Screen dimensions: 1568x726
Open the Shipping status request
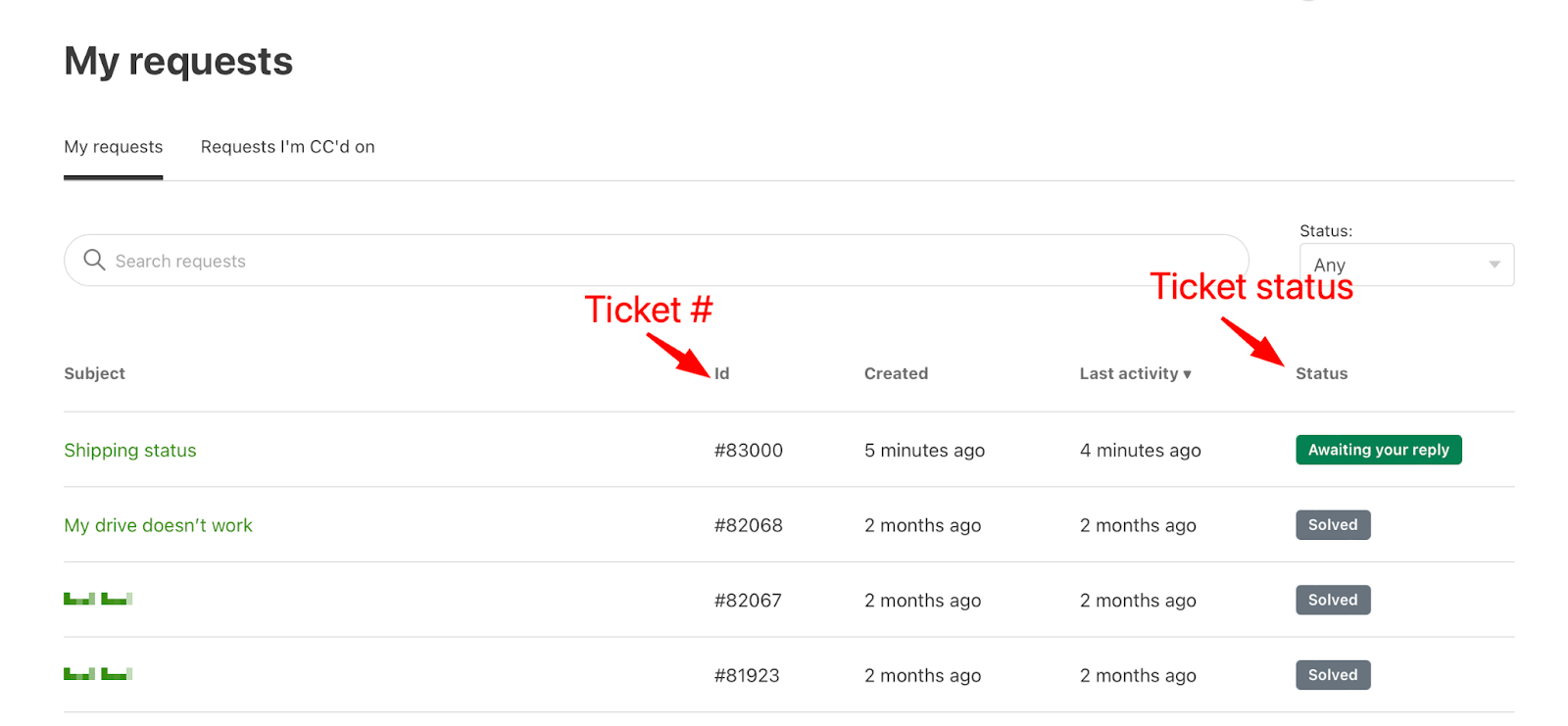(x=130, y=450)
